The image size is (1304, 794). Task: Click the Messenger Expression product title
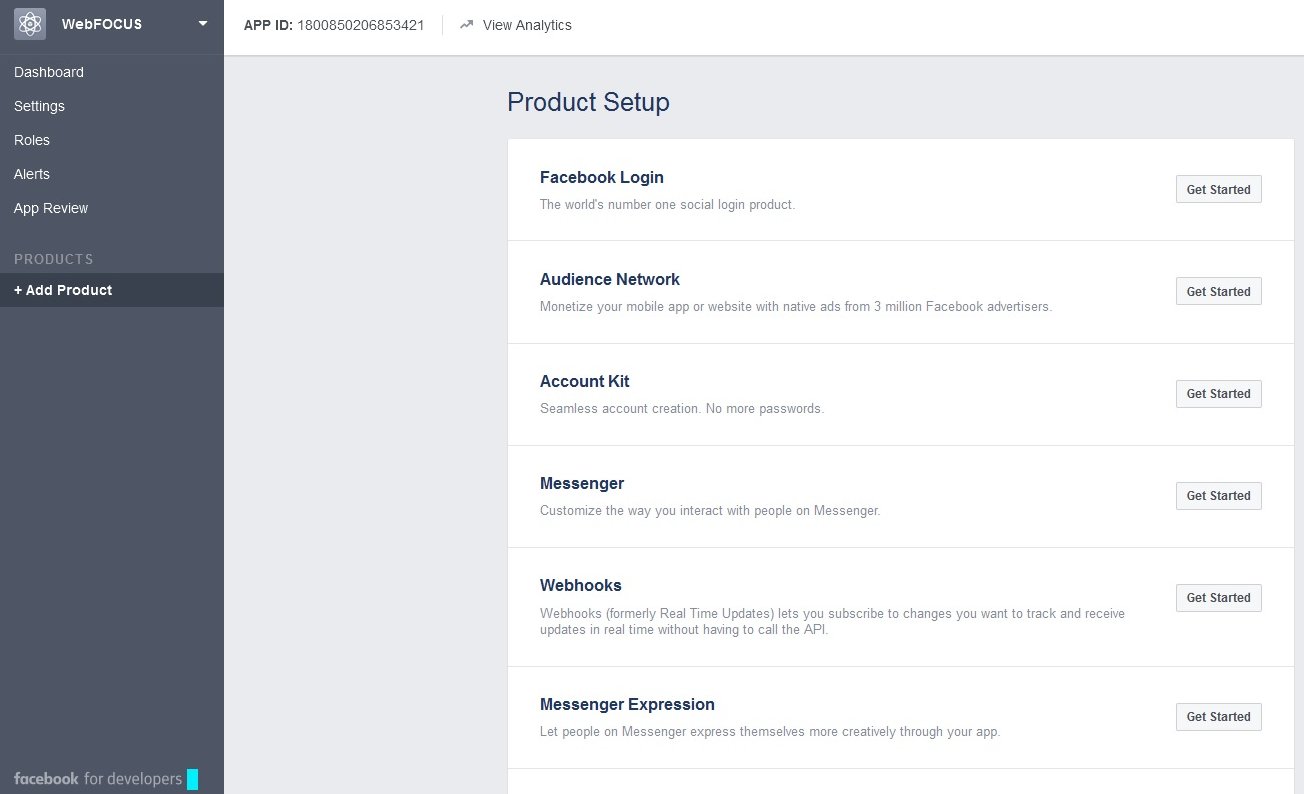click(627, 704)
